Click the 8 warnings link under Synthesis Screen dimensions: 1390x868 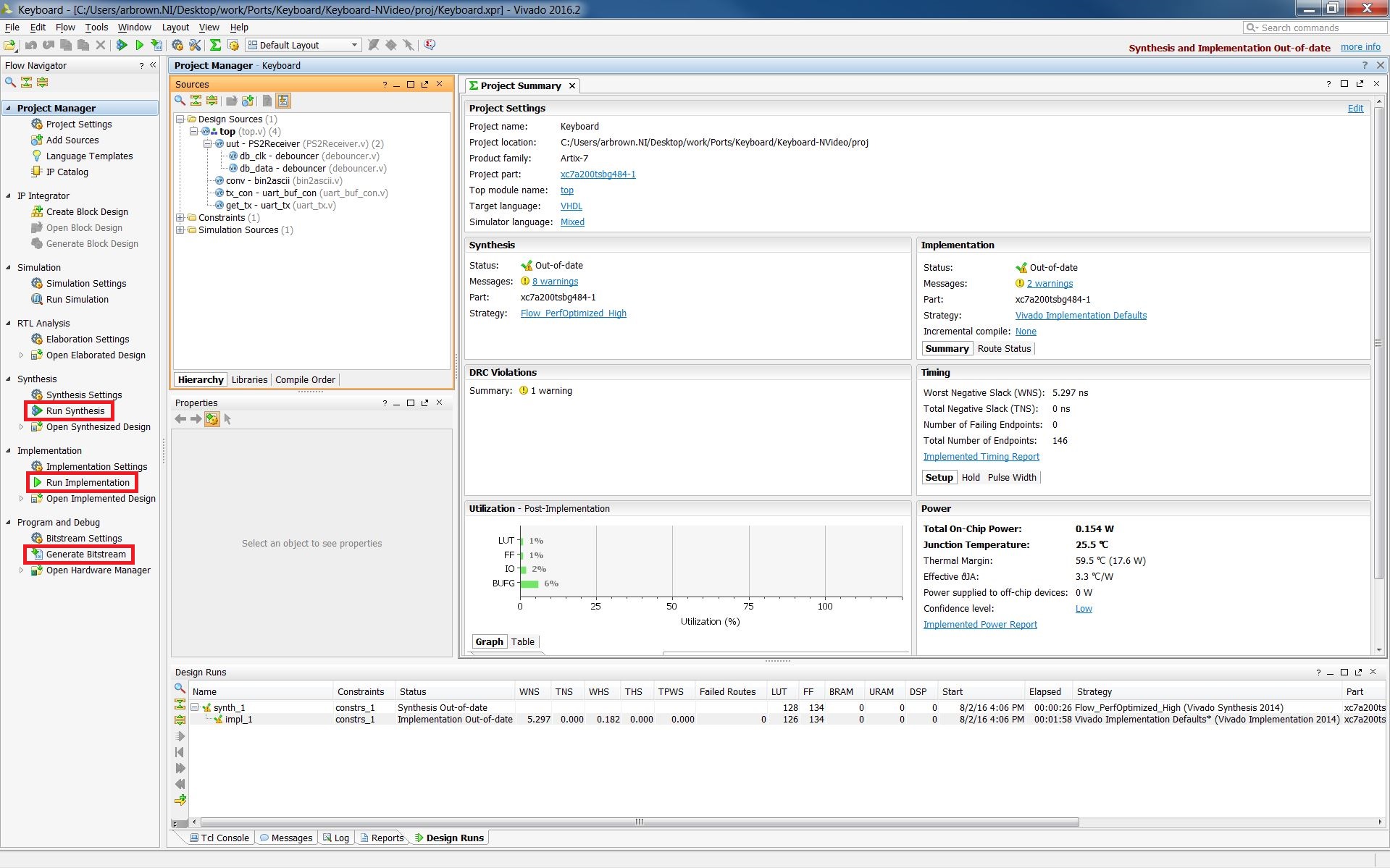tap(555, 281)
